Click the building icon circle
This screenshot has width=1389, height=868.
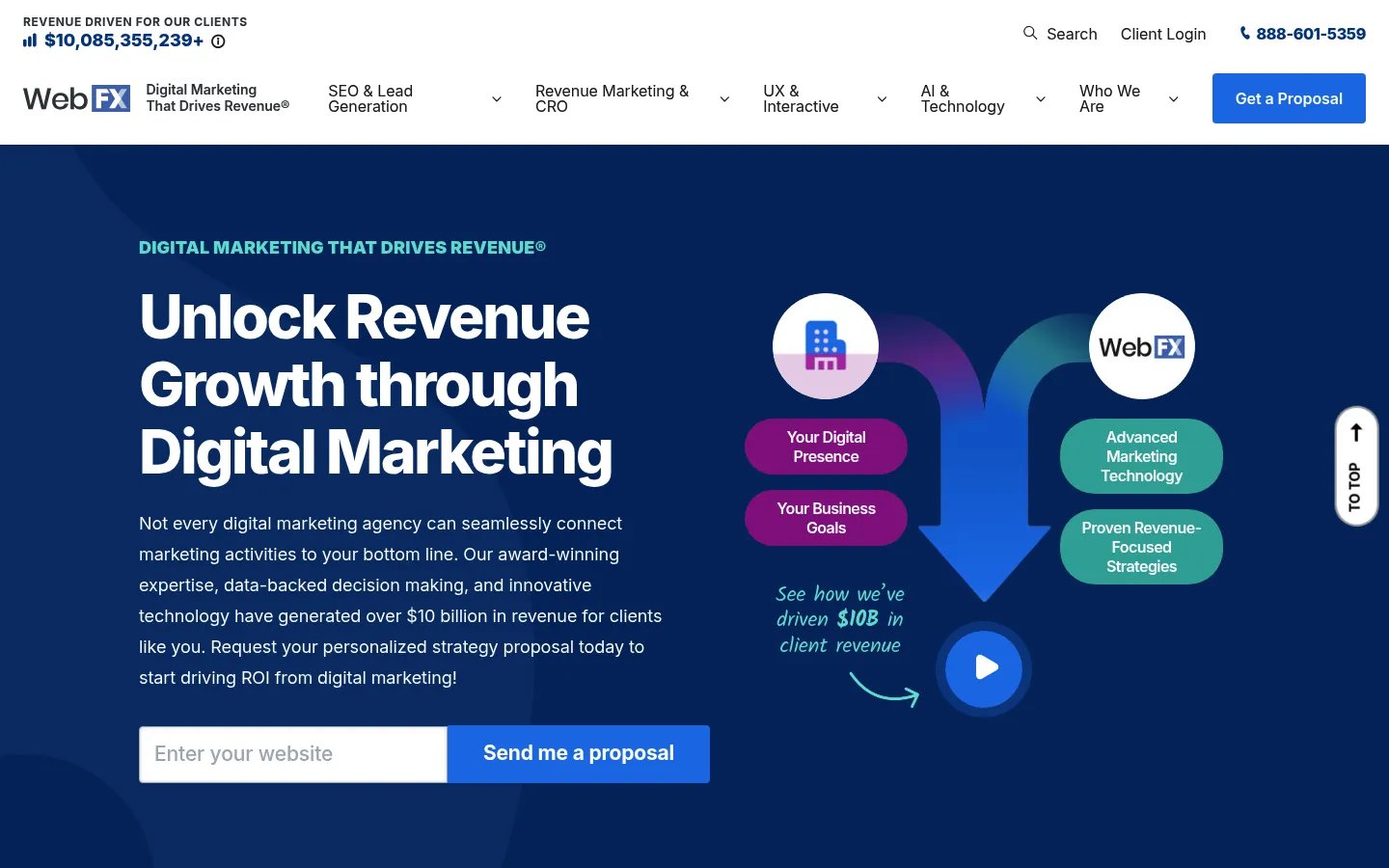click(x=826, y=346)
